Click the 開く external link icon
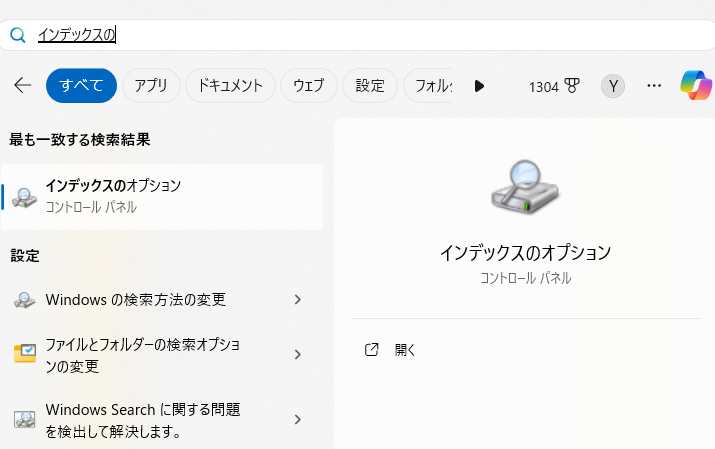 (x=372, y=350)
